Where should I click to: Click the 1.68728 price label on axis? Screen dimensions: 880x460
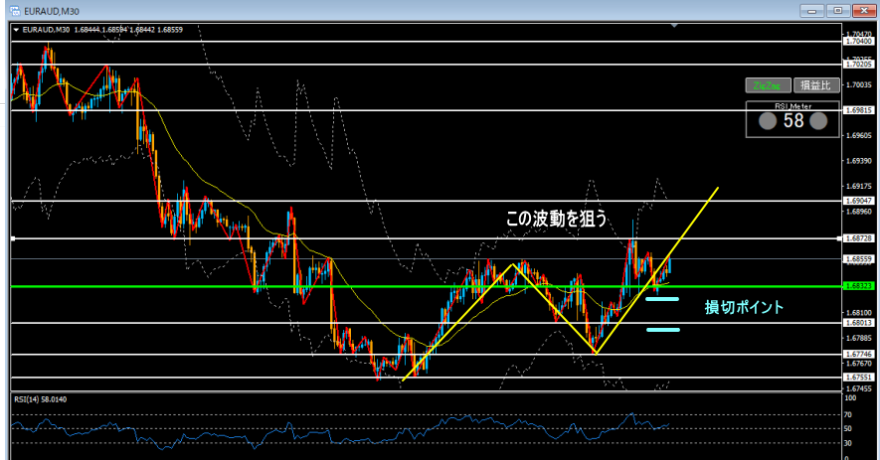(x=858, y=239)
